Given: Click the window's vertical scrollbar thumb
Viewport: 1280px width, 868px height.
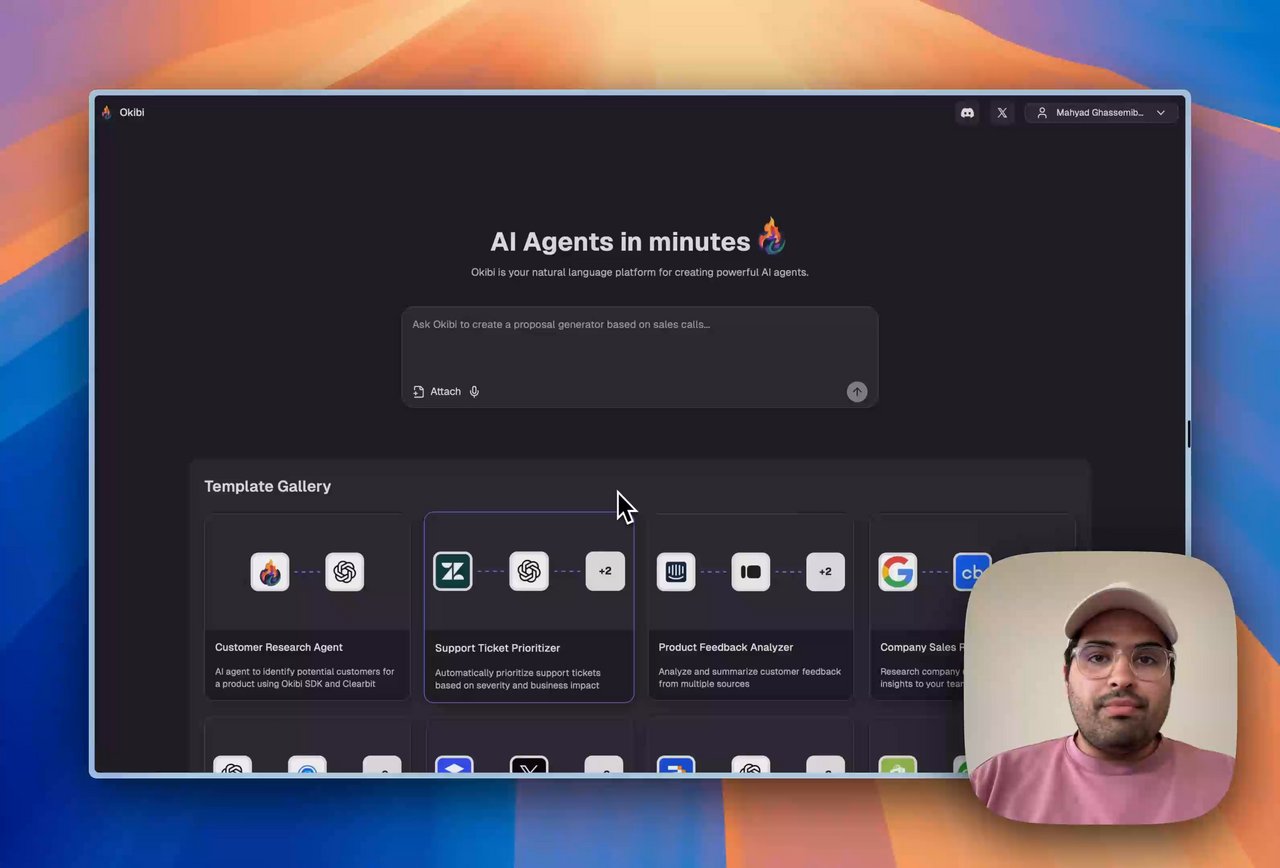Looking at the screenshot, I should 1188,434.
